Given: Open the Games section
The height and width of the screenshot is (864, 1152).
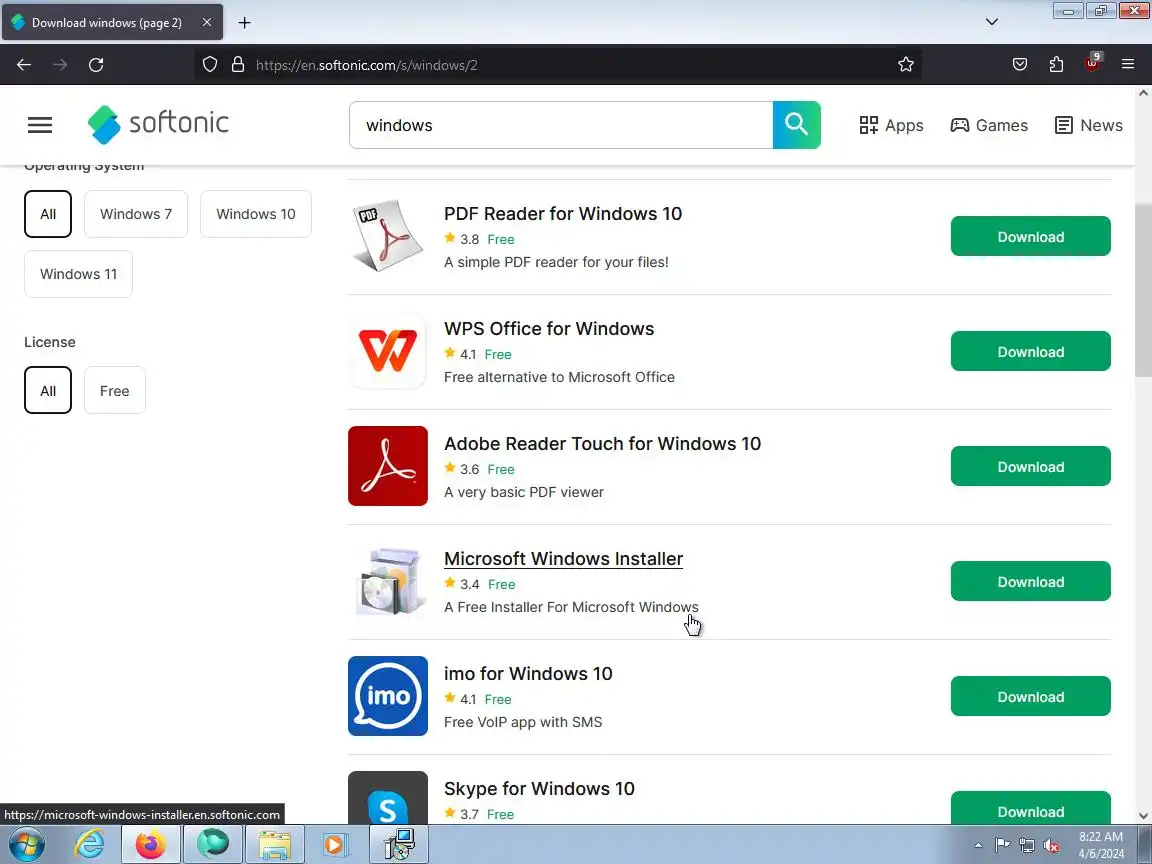Looking at the screenshot, I should (989, 126).
